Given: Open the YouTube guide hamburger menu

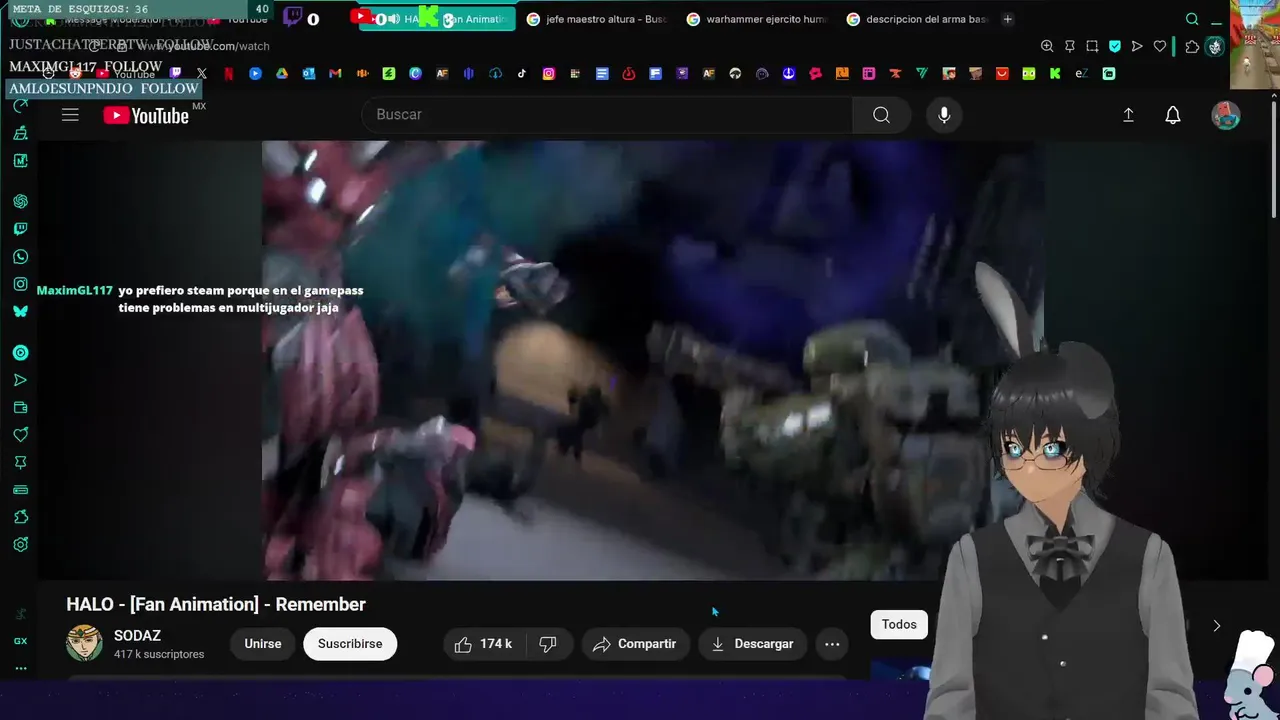Looking at the screenshot, I should point(70,115).
